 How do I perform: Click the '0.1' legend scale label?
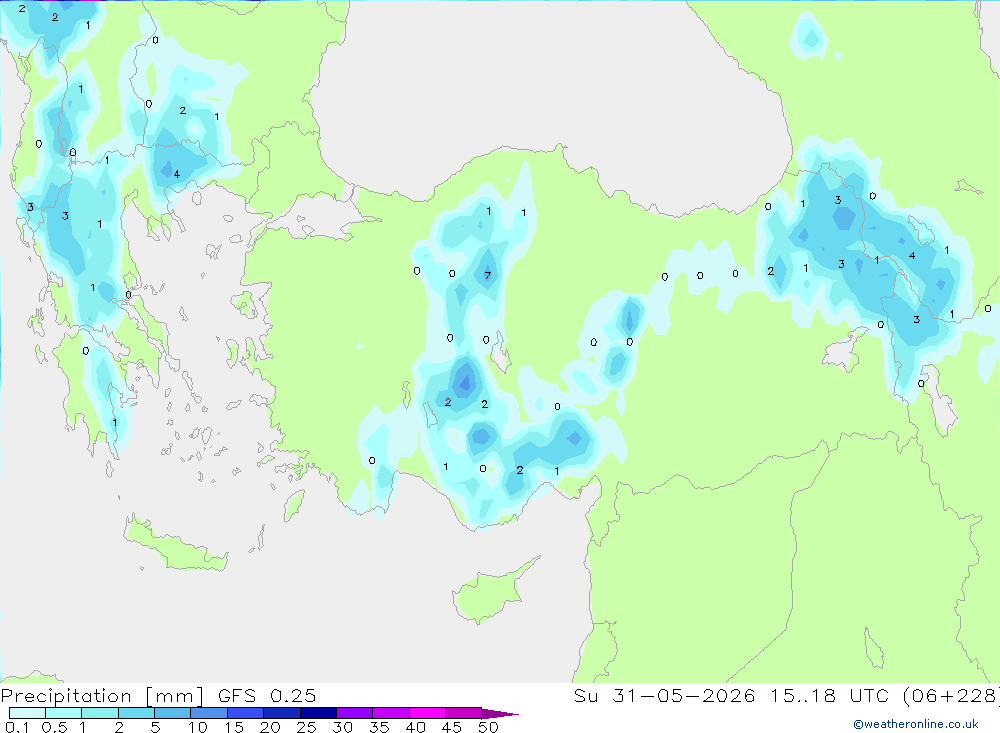tap(17, 727)
